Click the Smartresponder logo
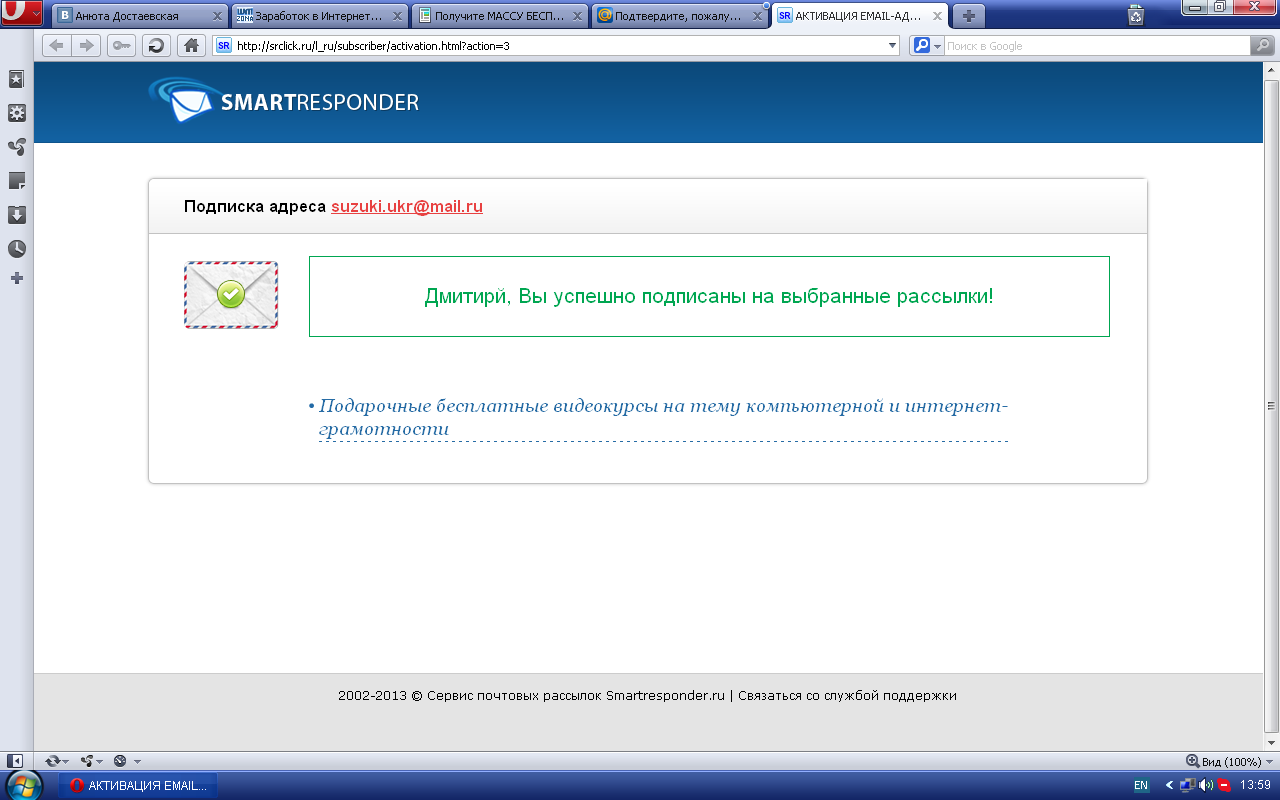 [284, 101]
